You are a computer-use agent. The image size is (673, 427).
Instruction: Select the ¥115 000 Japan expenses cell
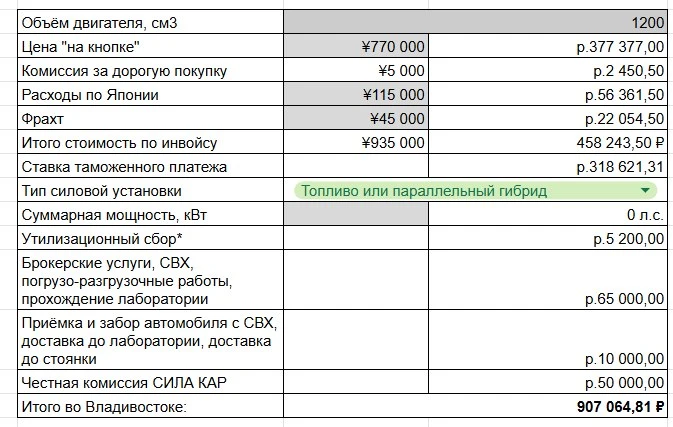(x=356, y=94)
